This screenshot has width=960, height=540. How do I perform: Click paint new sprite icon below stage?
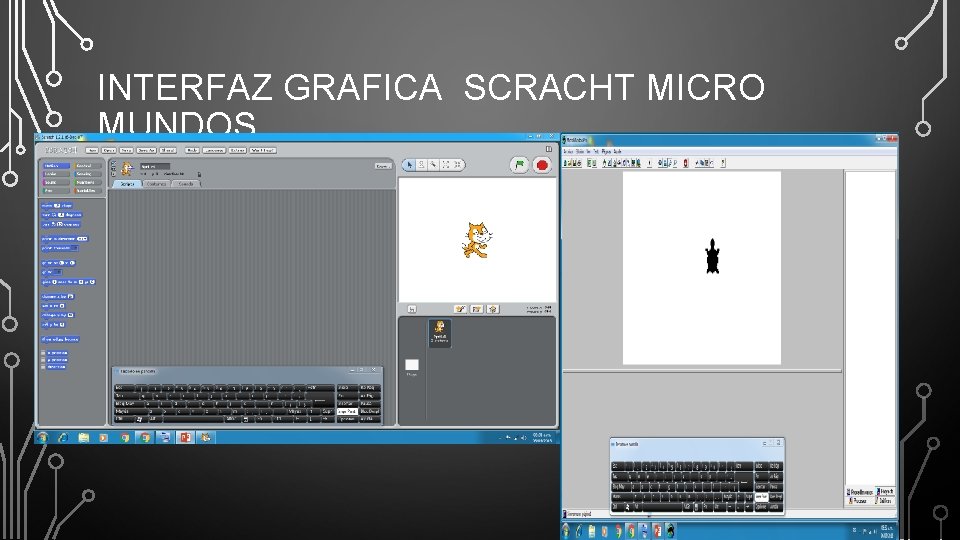click(460, 309)
